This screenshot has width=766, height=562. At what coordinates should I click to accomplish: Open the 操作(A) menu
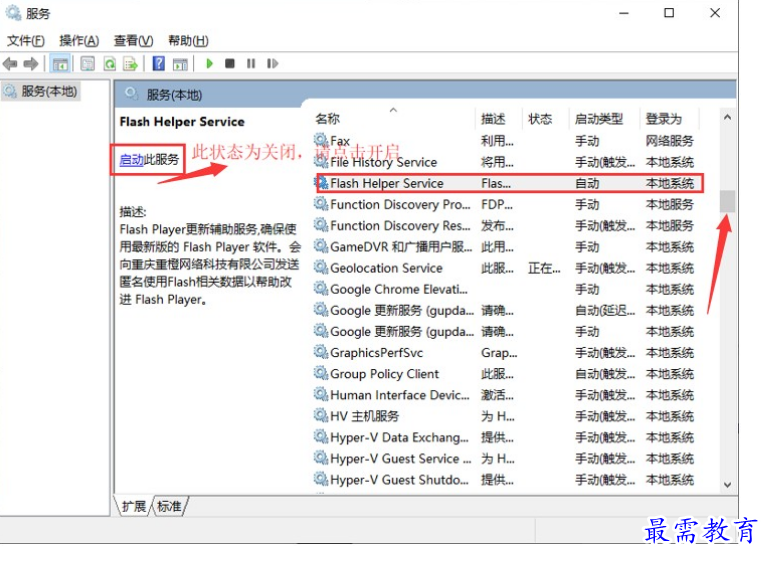pyautogui.click(x=79, y=41)
